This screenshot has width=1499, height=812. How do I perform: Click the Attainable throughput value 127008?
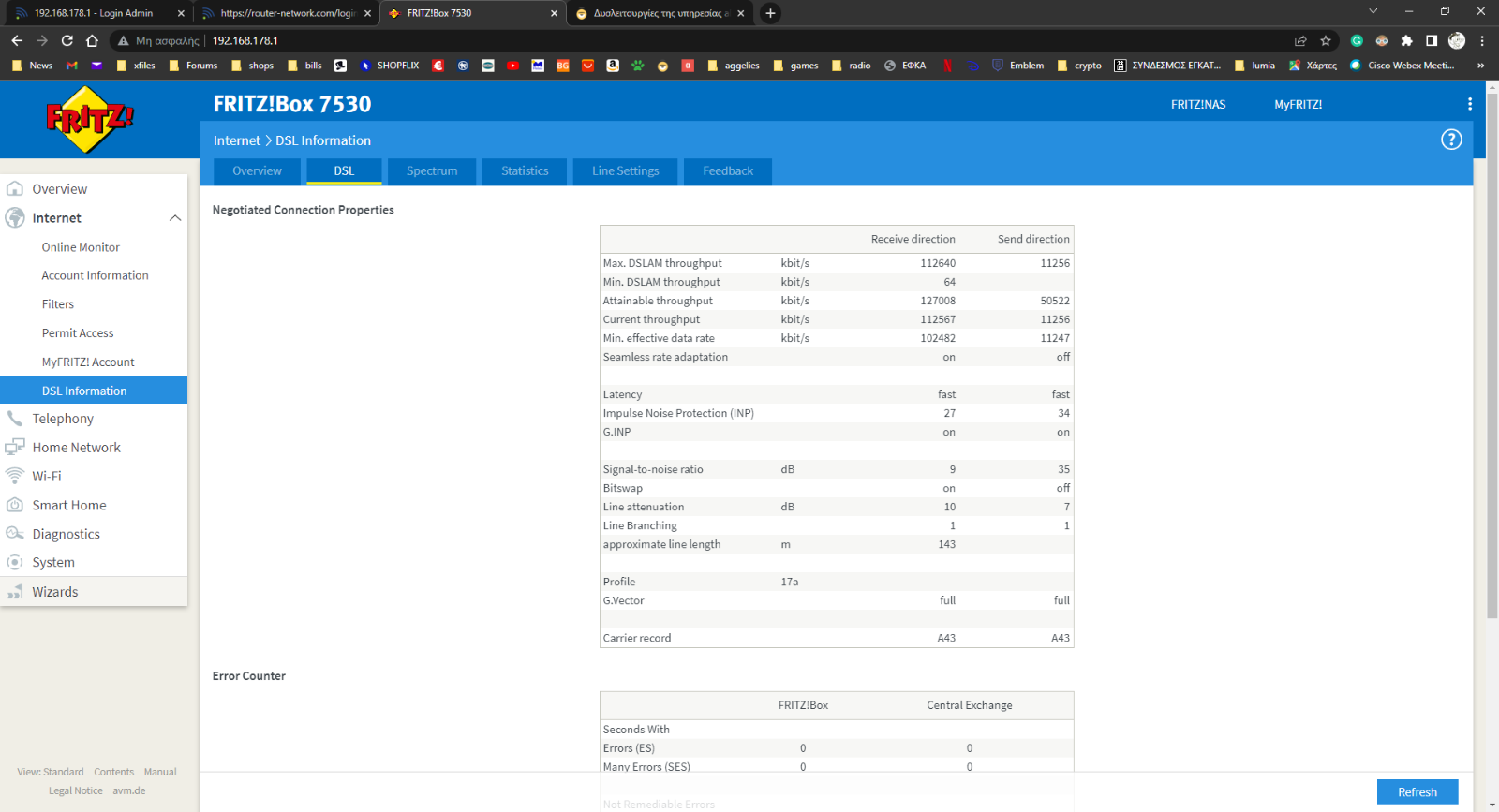[938, 301]
